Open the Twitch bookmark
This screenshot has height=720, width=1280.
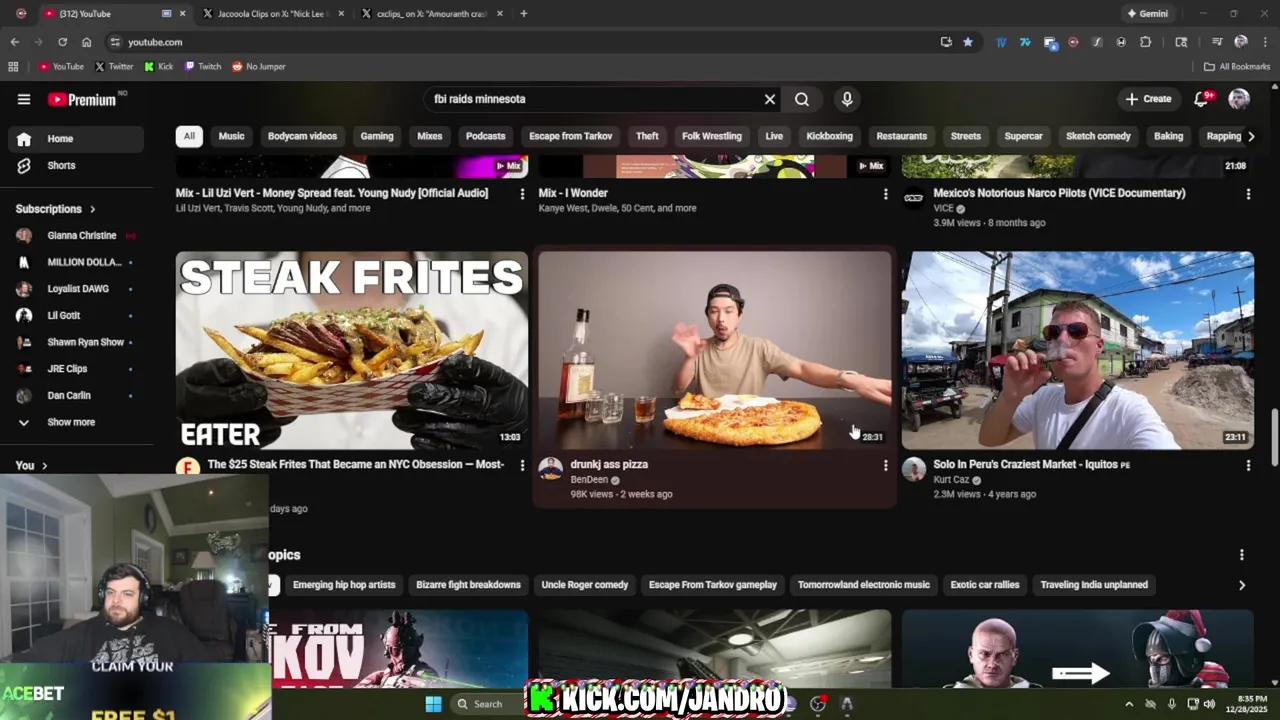coord(203,66)
